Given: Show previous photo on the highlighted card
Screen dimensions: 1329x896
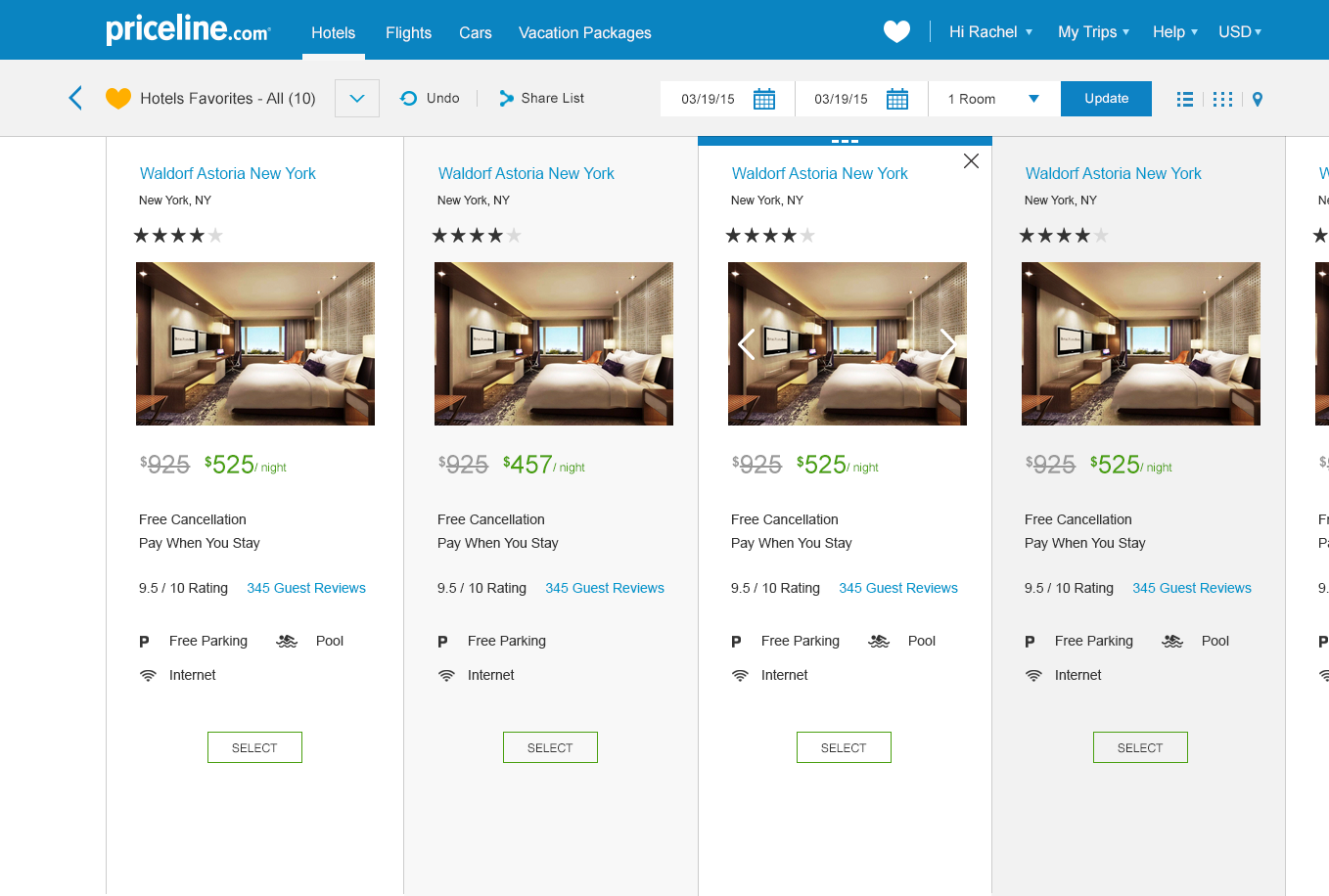Looking at the screenshot, I should 747,343.
